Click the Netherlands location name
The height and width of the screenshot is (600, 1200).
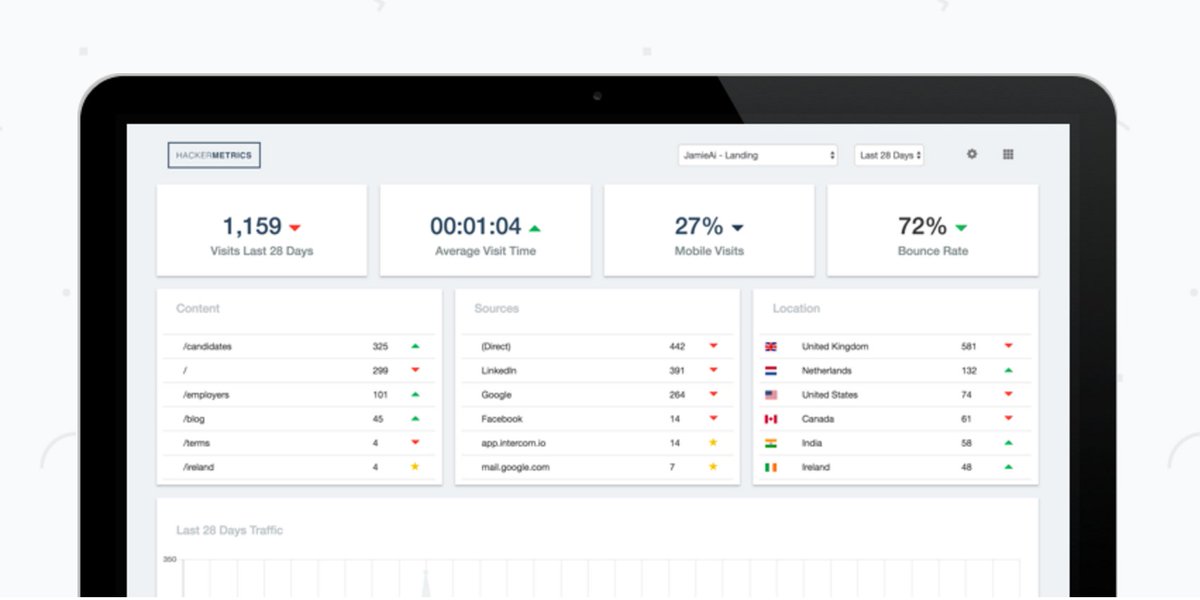tap(827, 370)
